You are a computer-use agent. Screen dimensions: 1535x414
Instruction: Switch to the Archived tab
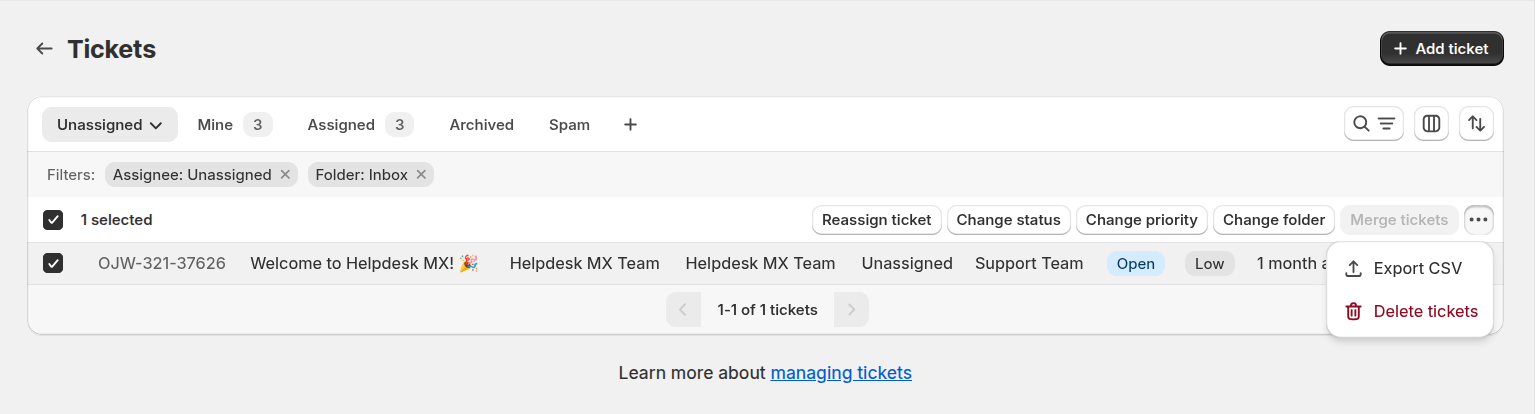481,125
